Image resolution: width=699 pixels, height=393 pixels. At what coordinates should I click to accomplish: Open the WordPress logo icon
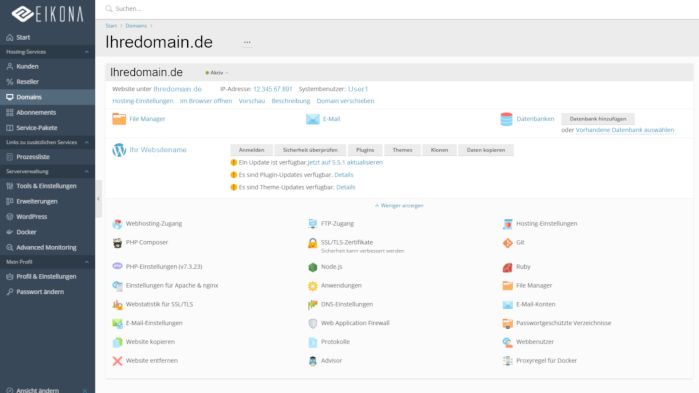(119, 150)
